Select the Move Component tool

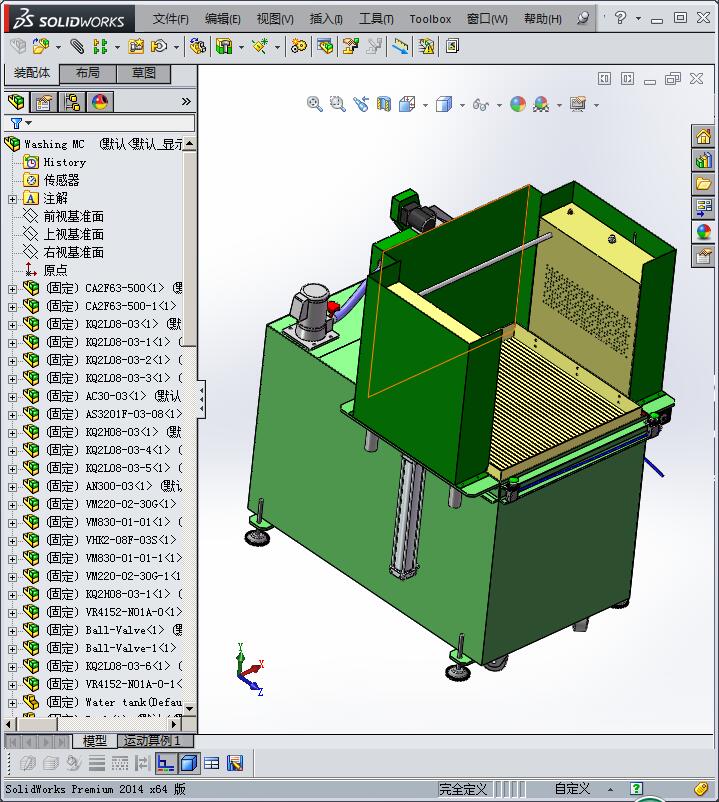(x=159, y=47)
